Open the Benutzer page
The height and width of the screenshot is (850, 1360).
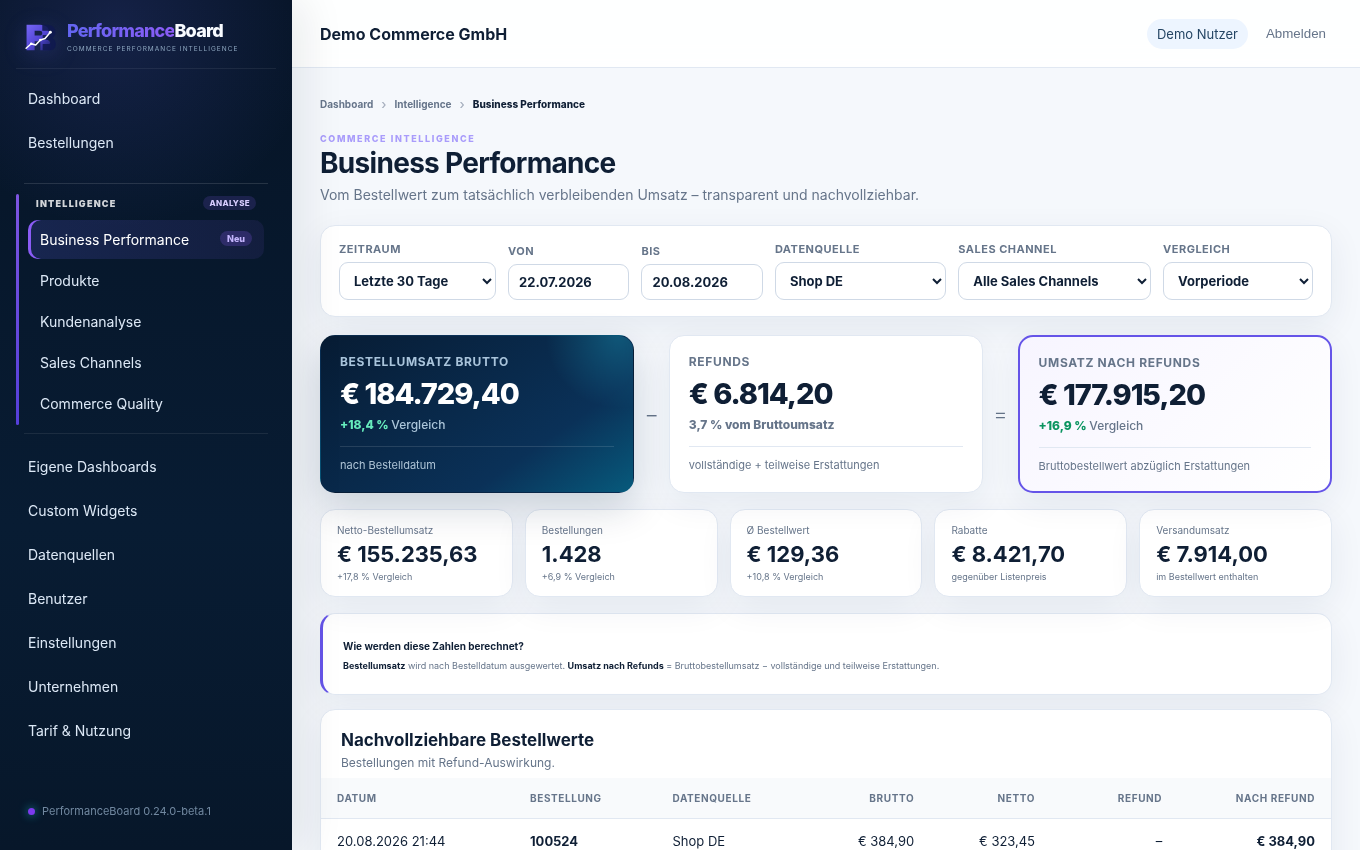pyautogui.click(x=146, y=599)
